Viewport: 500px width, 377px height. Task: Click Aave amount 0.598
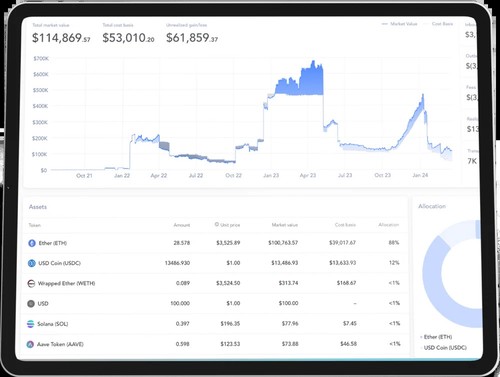(x=183, y=344)
